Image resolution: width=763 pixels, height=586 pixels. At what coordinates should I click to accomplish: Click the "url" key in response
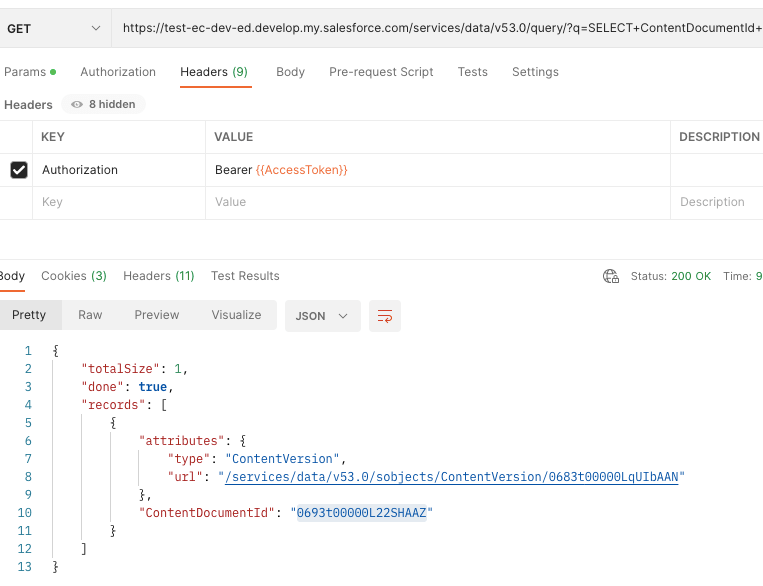[x=185, y=476]
